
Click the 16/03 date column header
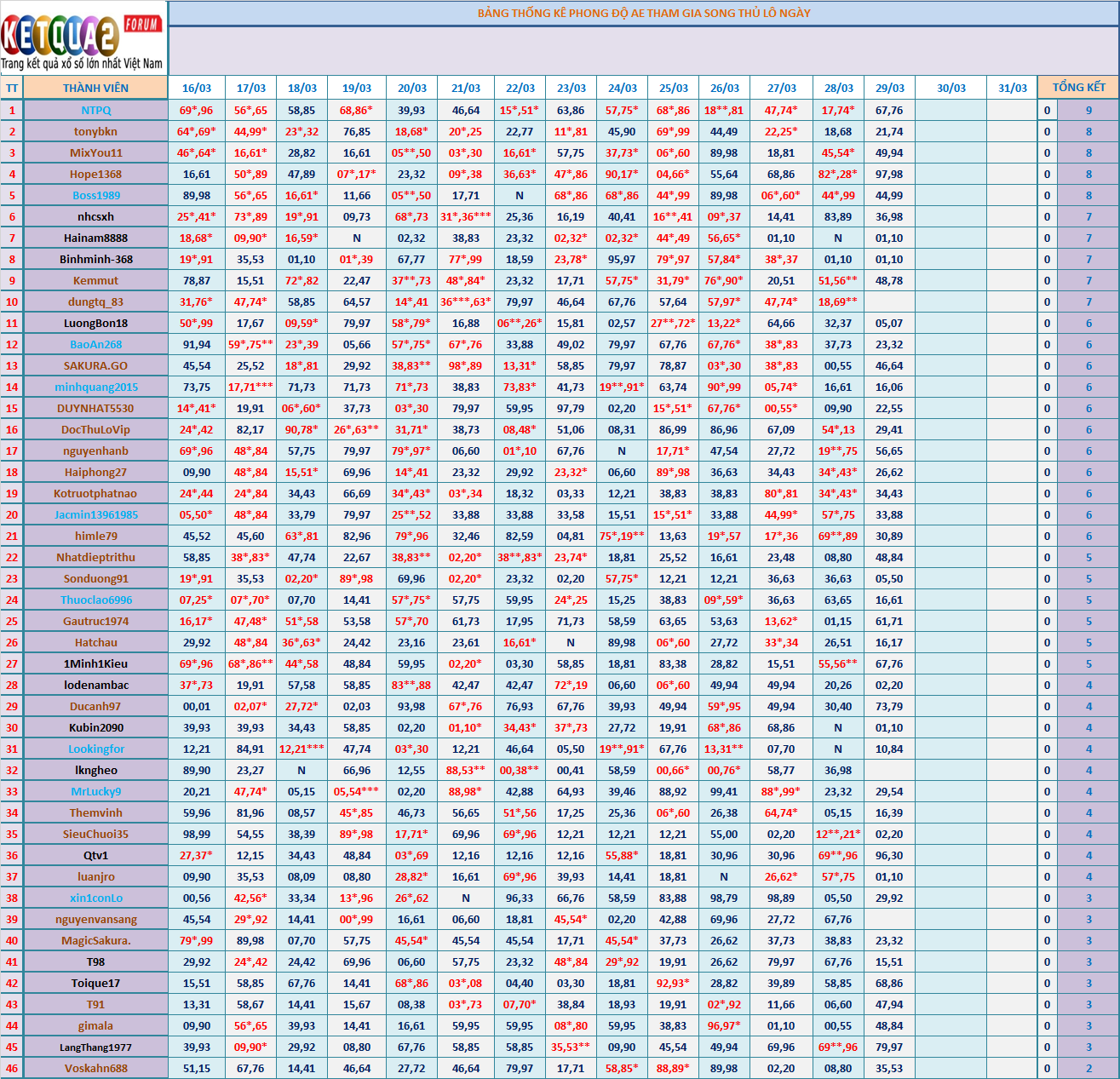point(196,88)
